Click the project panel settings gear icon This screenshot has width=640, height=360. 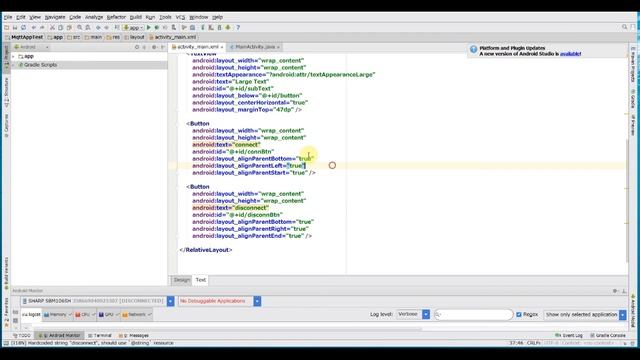point(154,47)
